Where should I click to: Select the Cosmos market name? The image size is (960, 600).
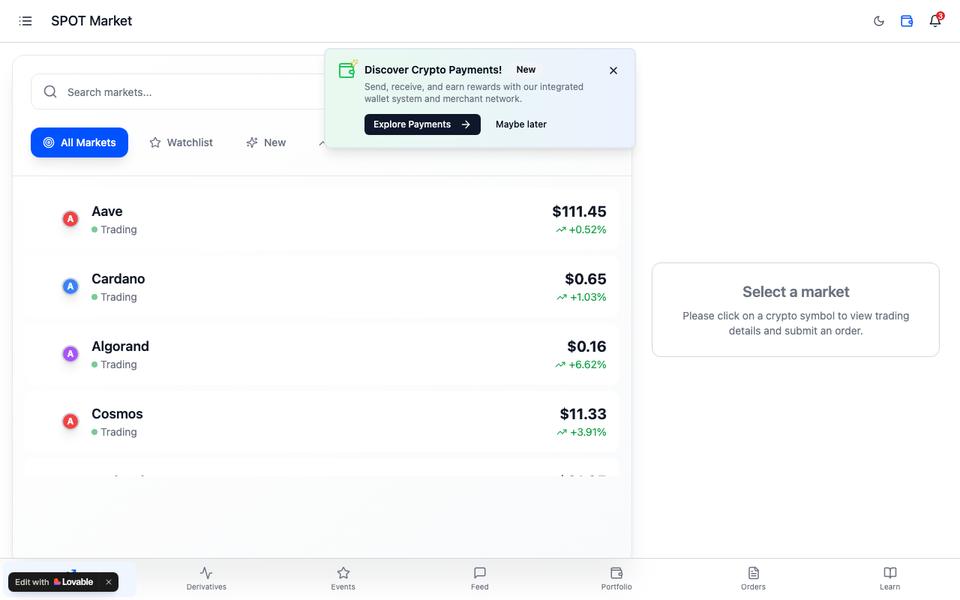coord(117,413)
